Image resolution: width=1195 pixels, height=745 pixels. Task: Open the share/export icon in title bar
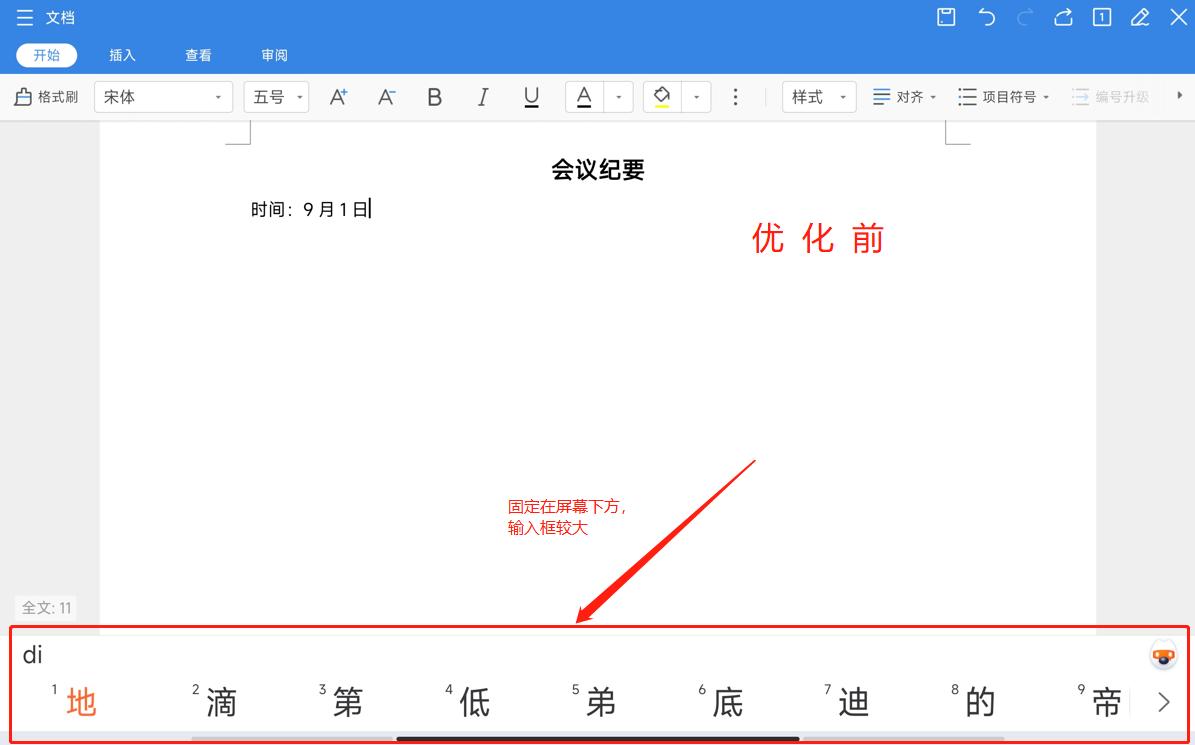pyautogui.click(x=1062, y=17)
